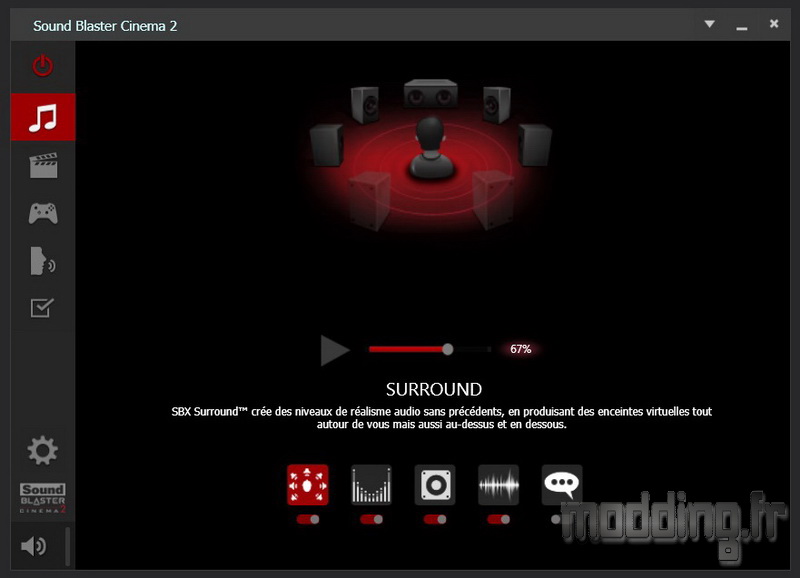800x578 pixels.
Task: Open the Voice profile head icon
Action: point(43,261)
